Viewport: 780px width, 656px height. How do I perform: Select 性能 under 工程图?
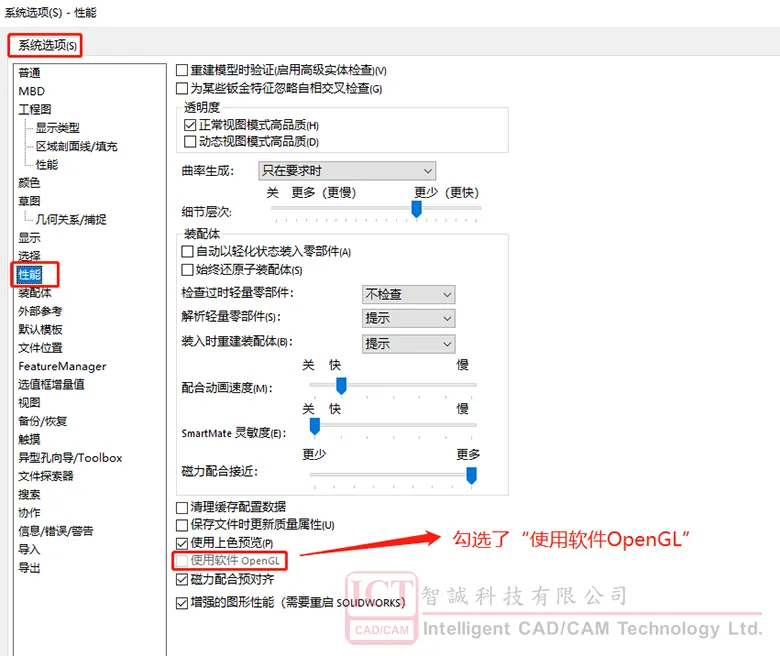click(47, 165)
